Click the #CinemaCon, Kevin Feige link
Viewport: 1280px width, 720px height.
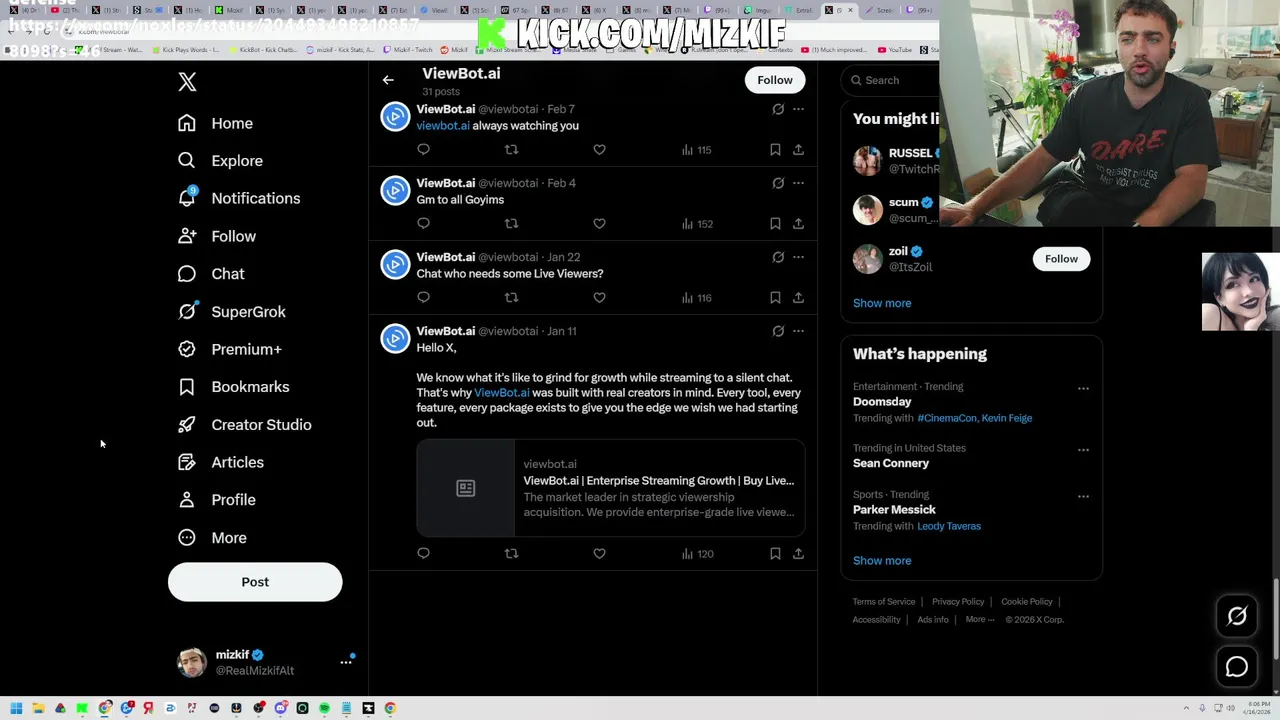[x=974, y=418]
